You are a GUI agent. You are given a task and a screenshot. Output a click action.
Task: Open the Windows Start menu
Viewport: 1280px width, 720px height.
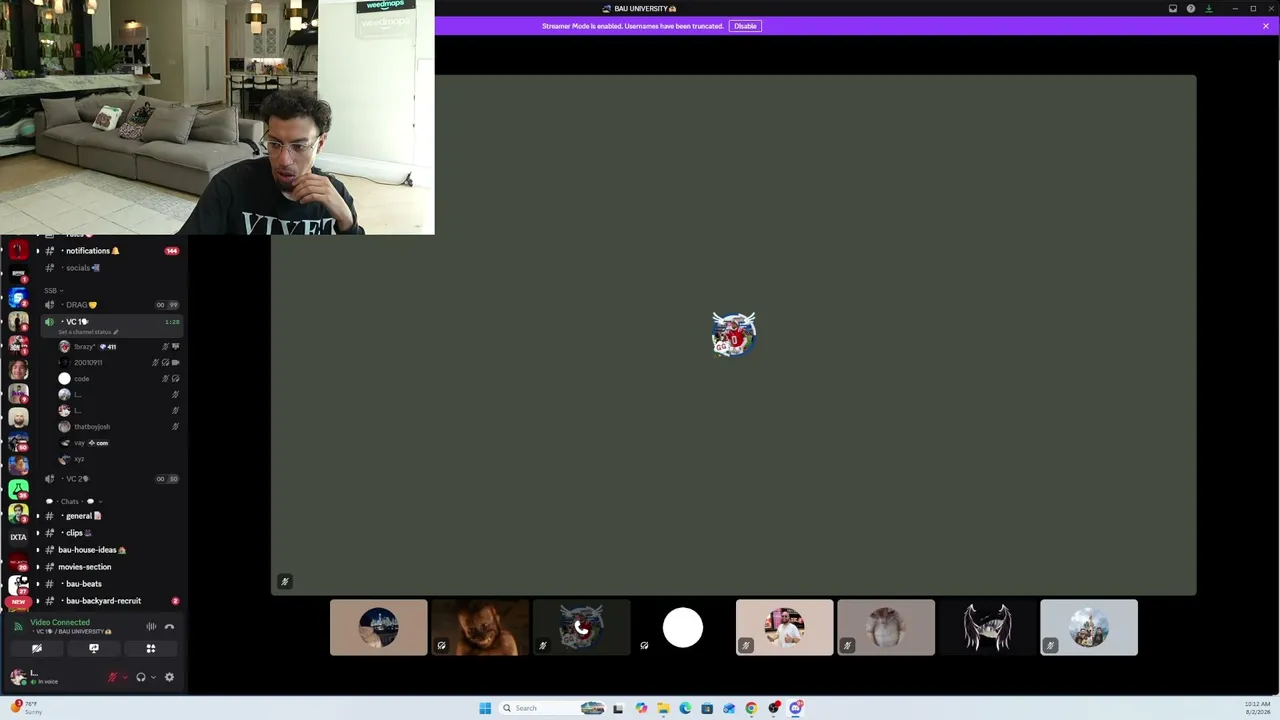coord(485,708)
